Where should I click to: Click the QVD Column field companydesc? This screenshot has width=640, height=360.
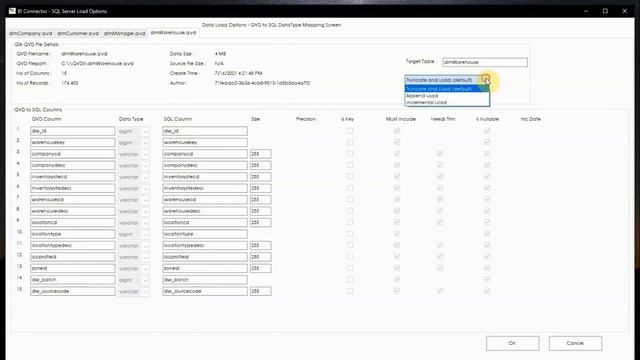(x=73, y=166)
